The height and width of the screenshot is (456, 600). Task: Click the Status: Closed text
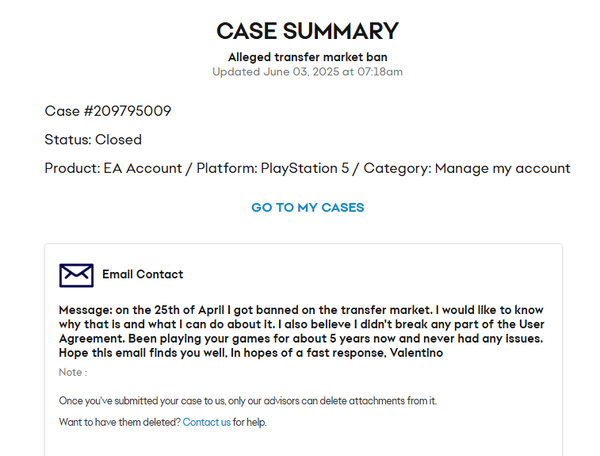93,139
